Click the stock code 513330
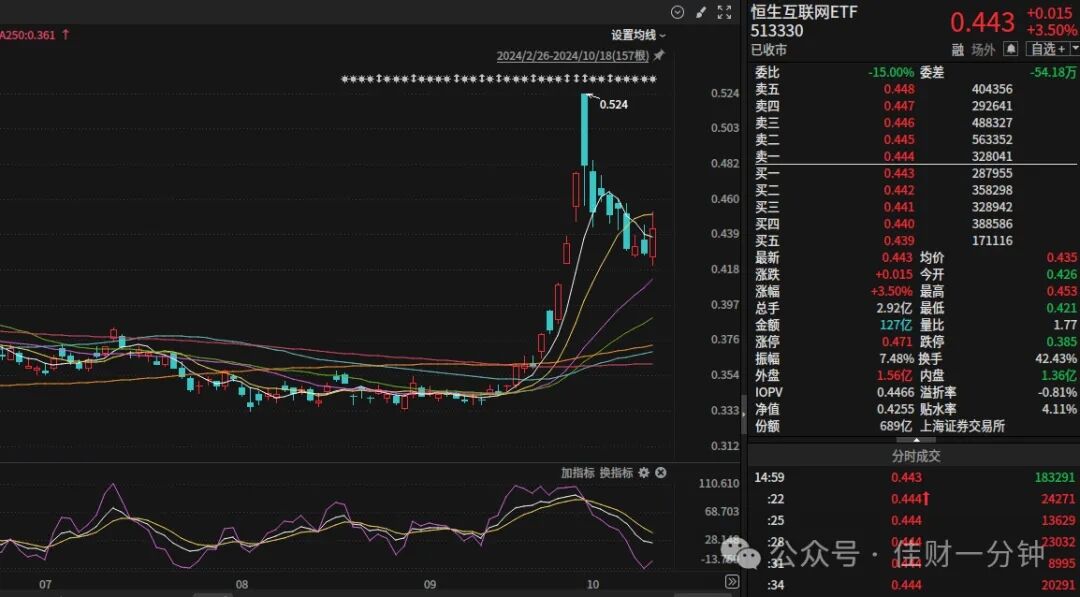The width and height of the screenshot is (1080, 597). 777,31
